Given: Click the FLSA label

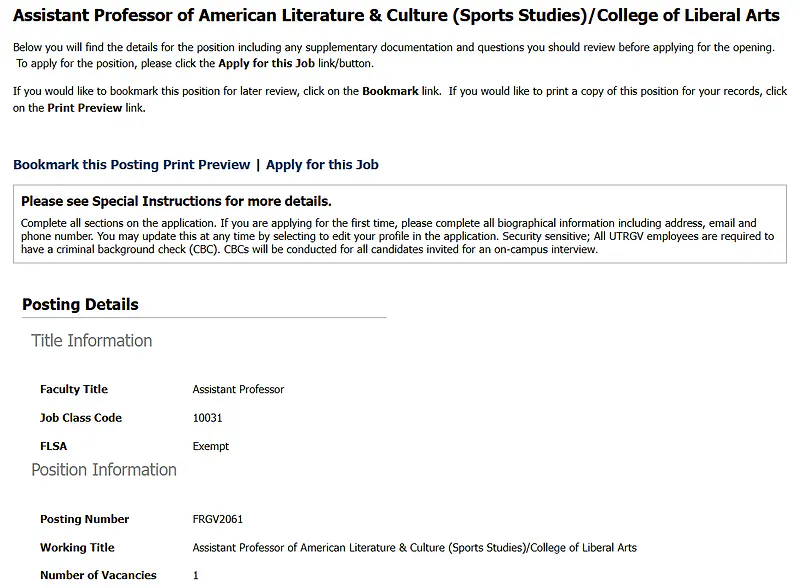Looking at the screenshot, I should point(54,446).
